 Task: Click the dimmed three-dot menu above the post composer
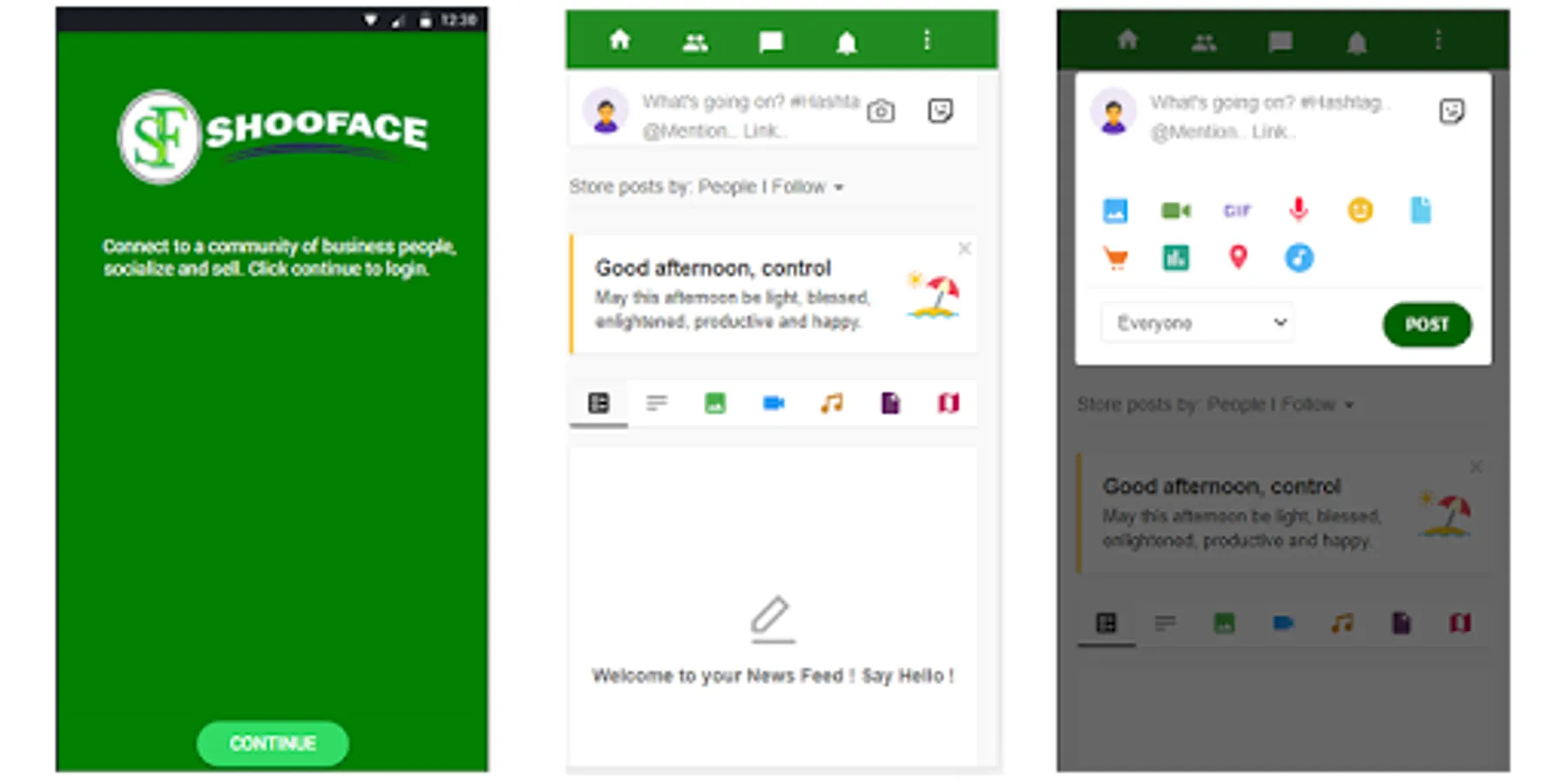point(1438,40)
